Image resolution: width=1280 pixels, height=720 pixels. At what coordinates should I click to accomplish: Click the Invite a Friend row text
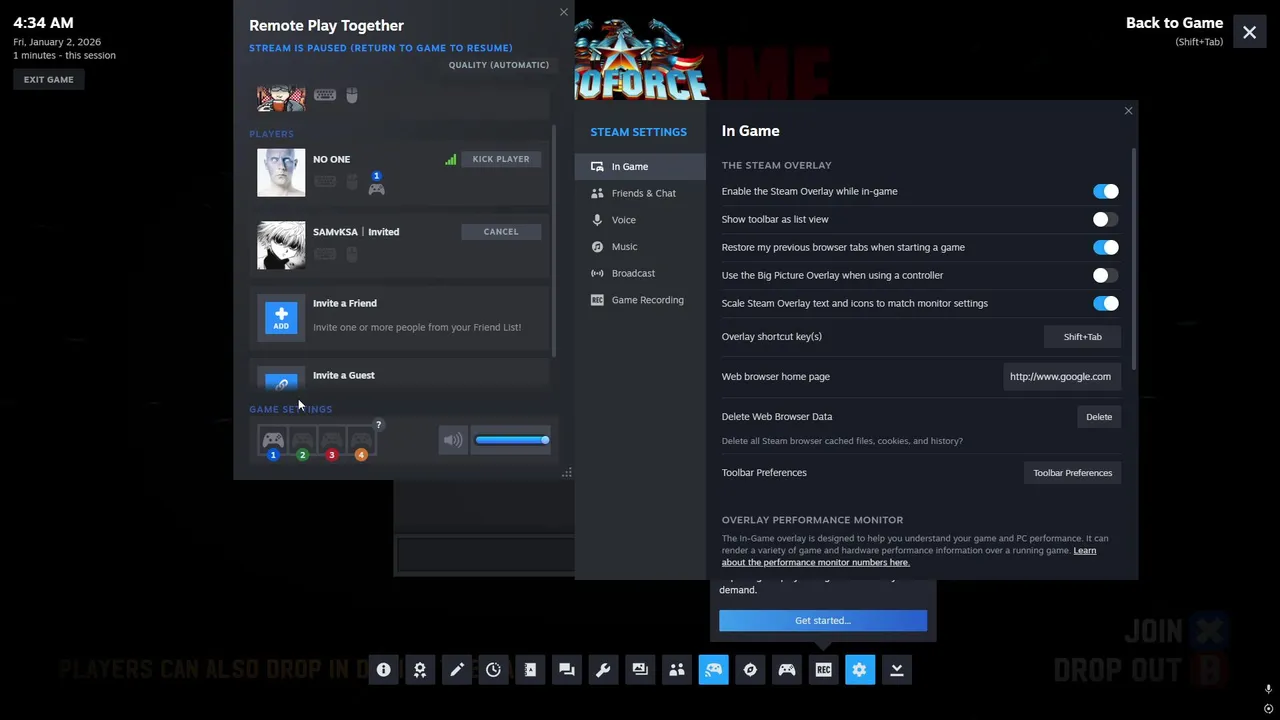tap(345, 304)
